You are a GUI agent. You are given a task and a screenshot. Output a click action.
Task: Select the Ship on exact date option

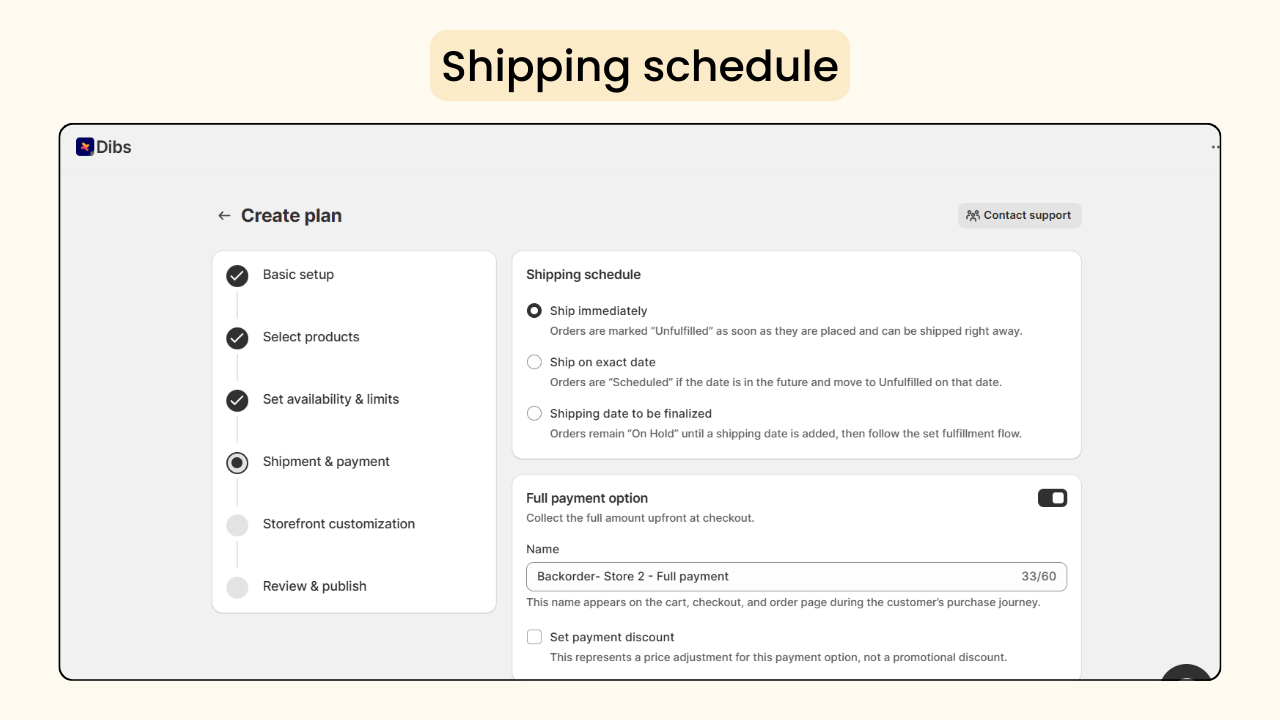[534, 362]
